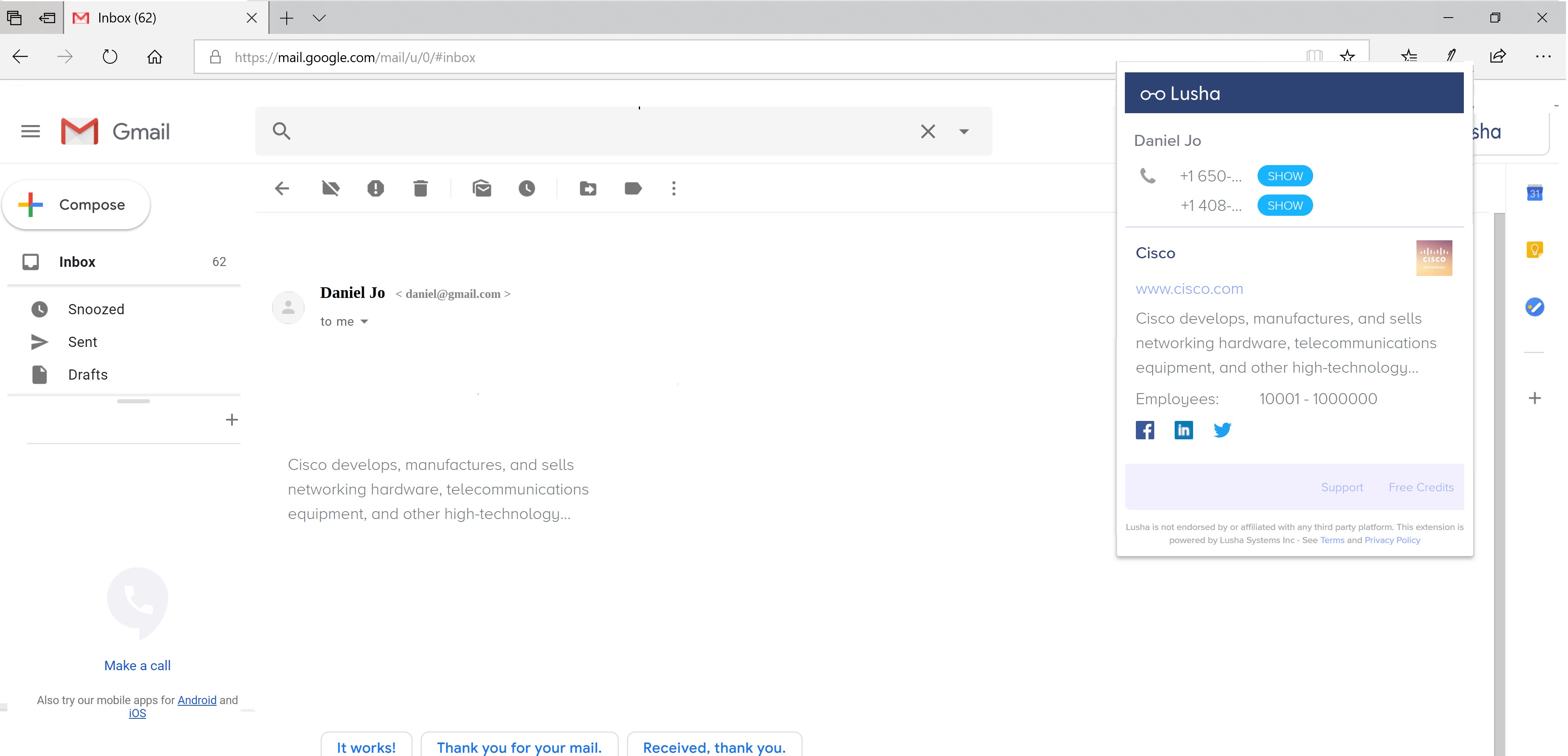This screenshot has width=1568, height=756.
Task: Open the Android mobile app link
Action: point(197,700)
